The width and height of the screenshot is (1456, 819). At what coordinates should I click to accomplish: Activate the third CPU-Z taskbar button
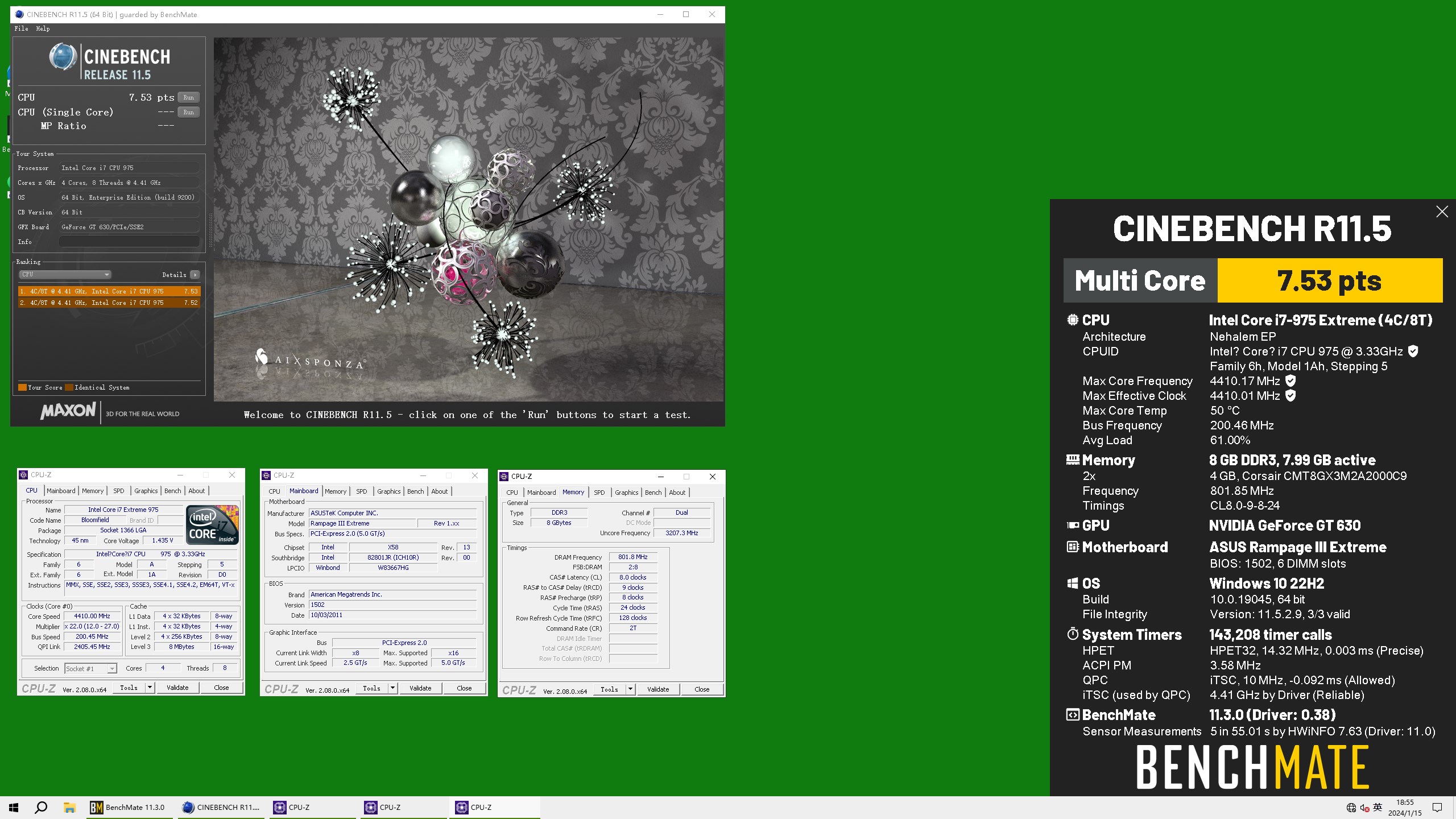click(495, 807)
